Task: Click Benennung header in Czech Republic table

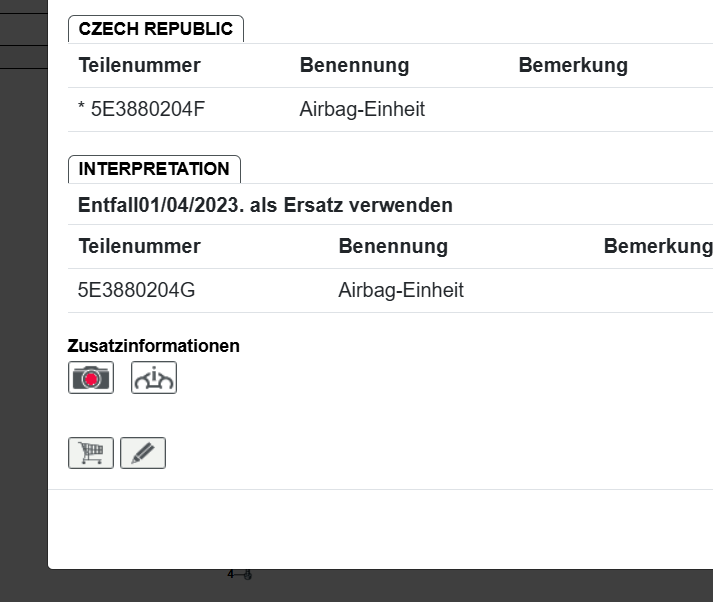Action: click(354, 66)
